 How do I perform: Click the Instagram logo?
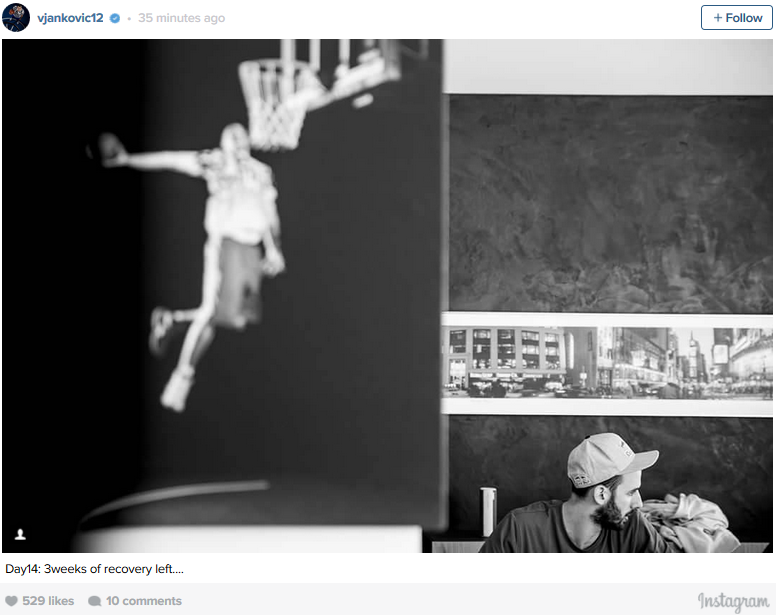(733, 601)
